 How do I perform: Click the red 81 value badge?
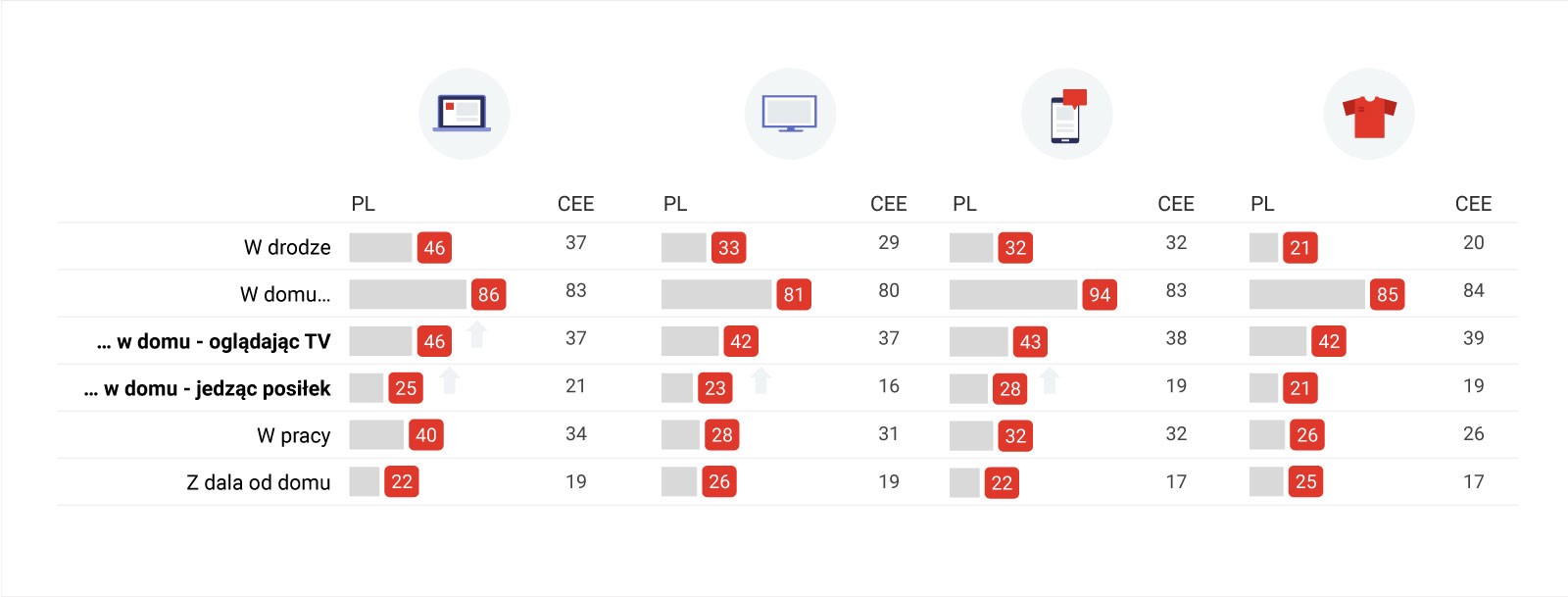pos(794,294)
